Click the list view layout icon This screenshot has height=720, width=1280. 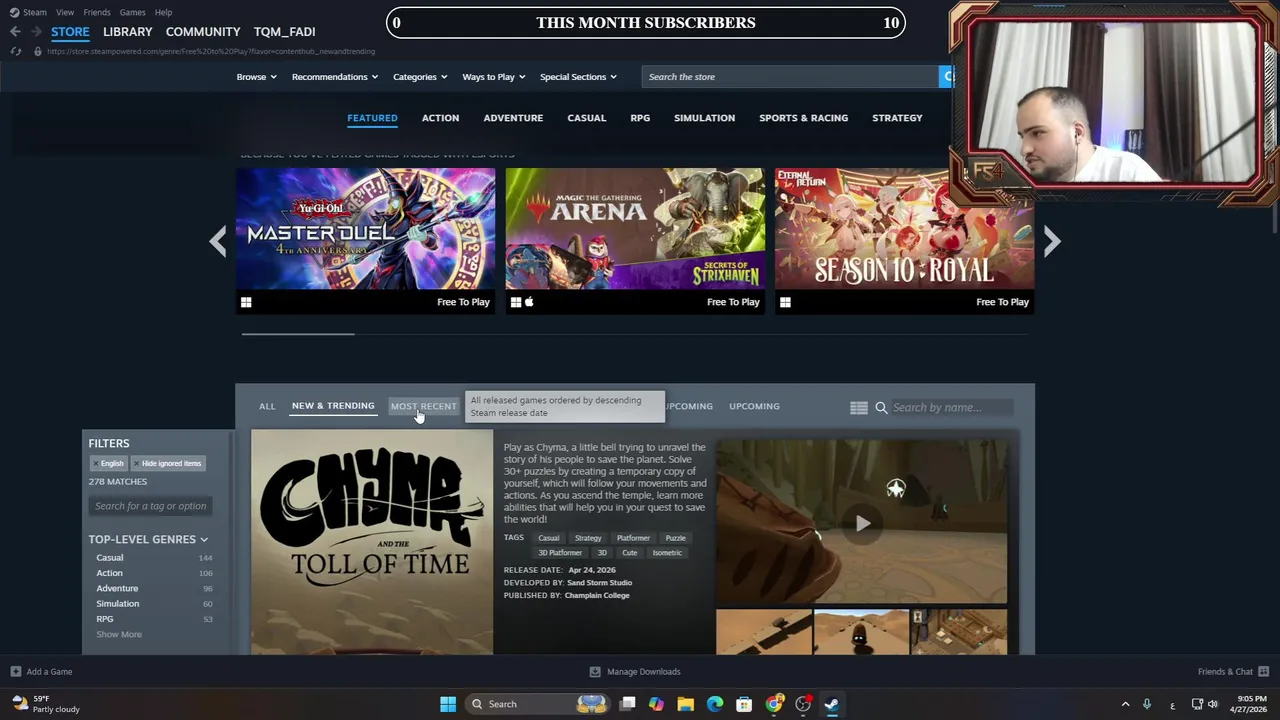click(858, 407)
